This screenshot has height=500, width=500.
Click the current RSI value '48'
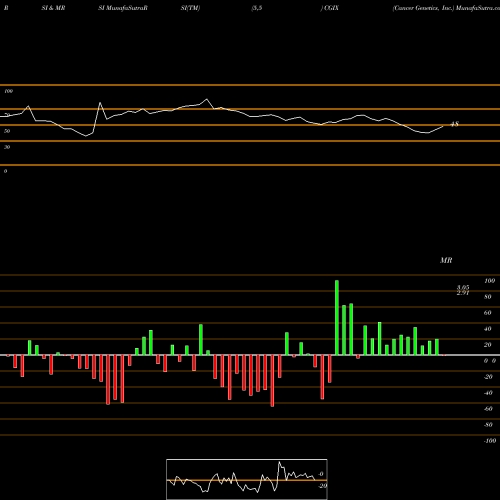(x=455, y=124)
